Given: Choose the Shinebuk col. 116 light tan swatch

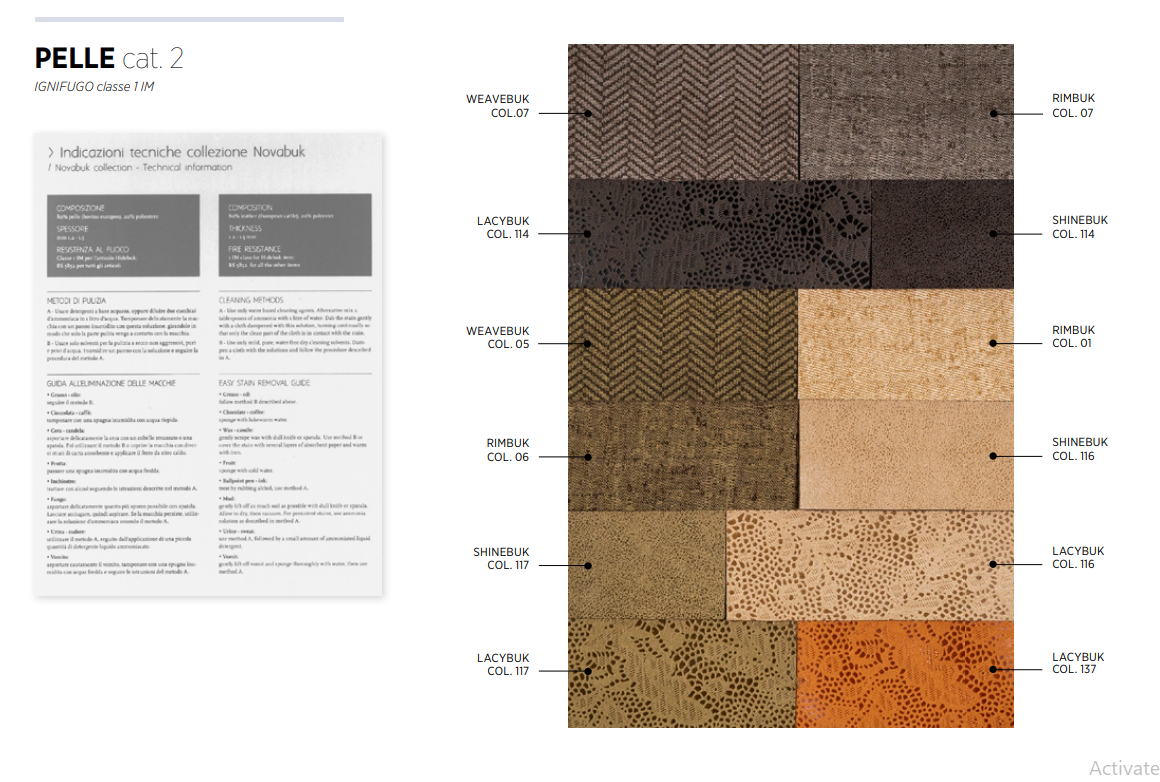Looking at the screenshot, I should click(905, 456).
